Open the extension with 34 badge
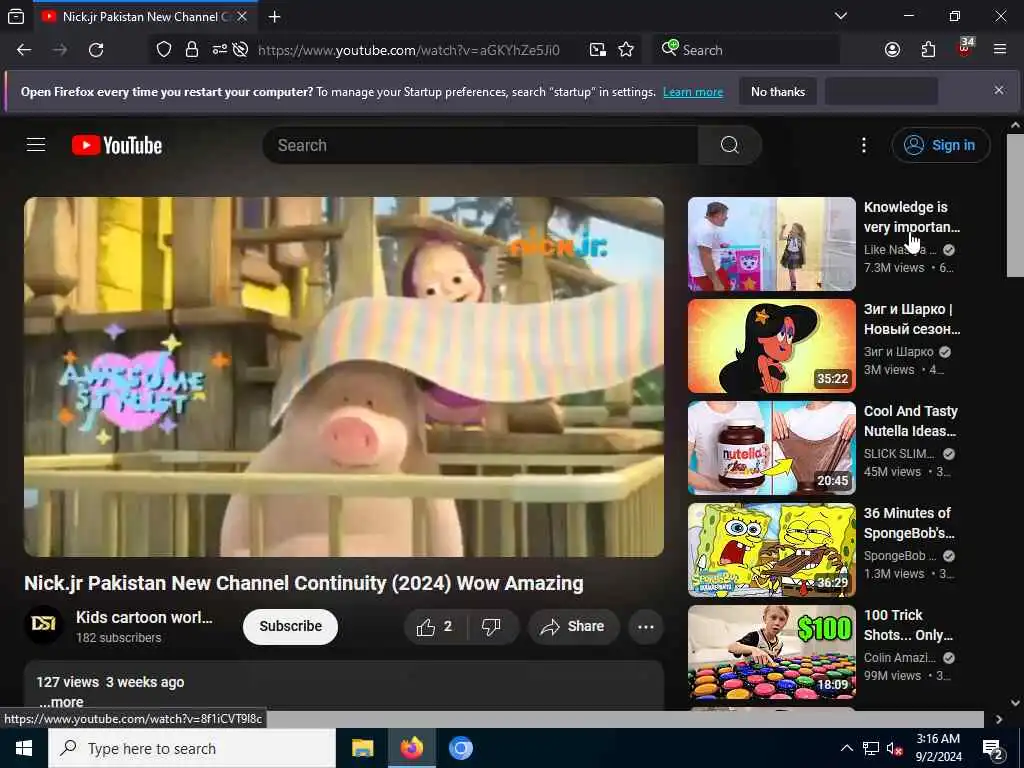This screenshot has height=768, width=1024. 965,48
